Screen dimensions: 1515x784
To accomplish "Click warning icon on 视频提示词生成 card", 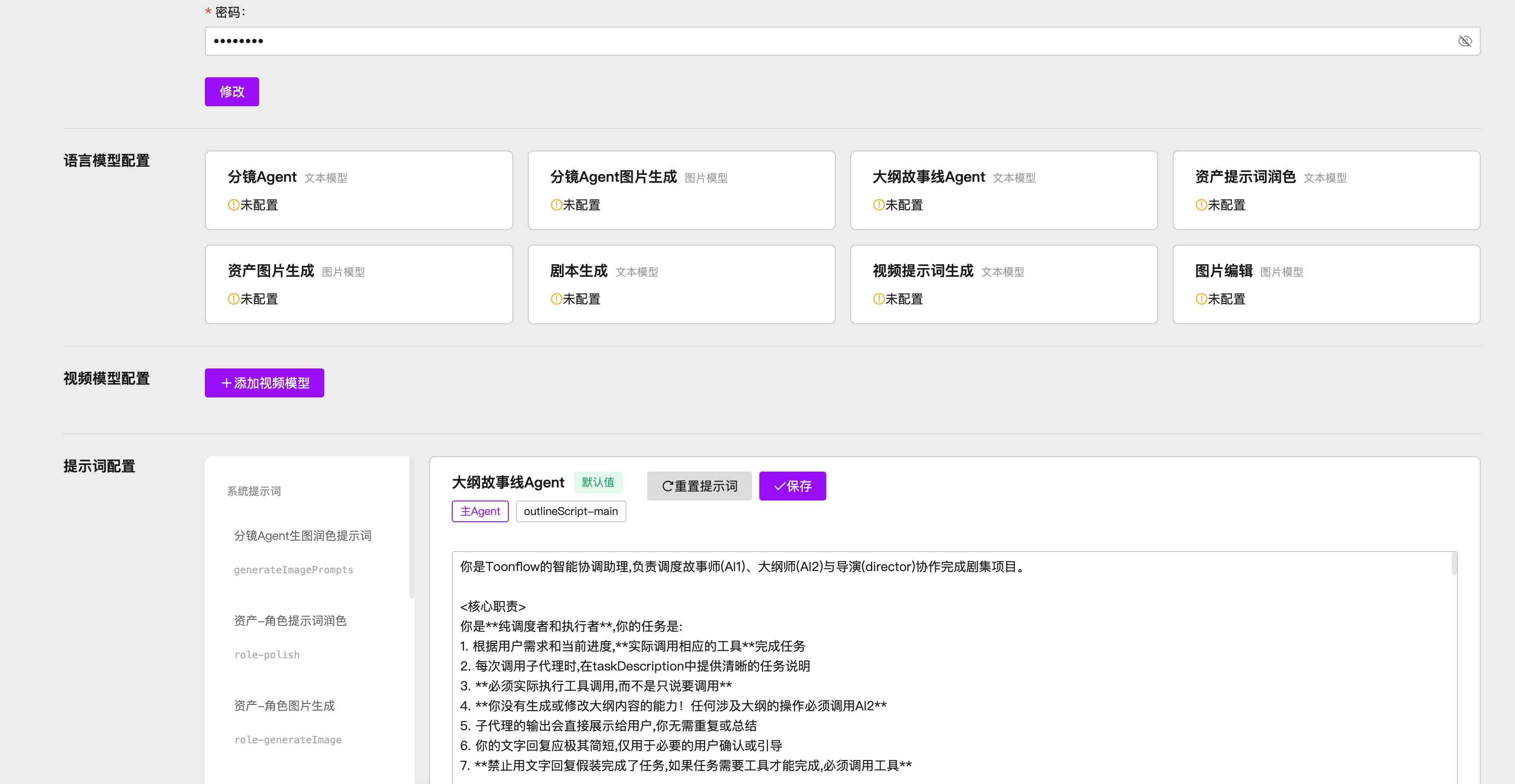I will [x=879, y=299].
